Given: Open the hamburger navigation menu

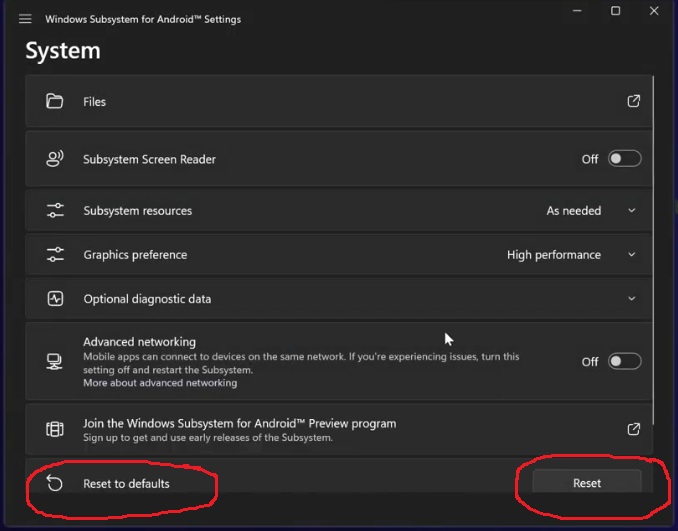Looking at the screenshot, I should 25,19.
